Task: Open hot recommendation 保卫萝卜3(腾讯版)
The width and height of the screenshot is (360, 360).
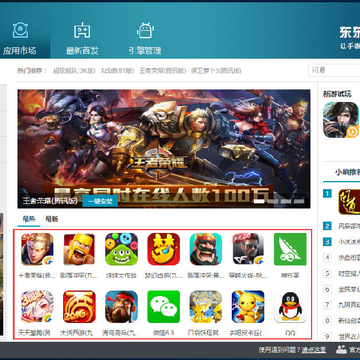Action: coord(216,71)
